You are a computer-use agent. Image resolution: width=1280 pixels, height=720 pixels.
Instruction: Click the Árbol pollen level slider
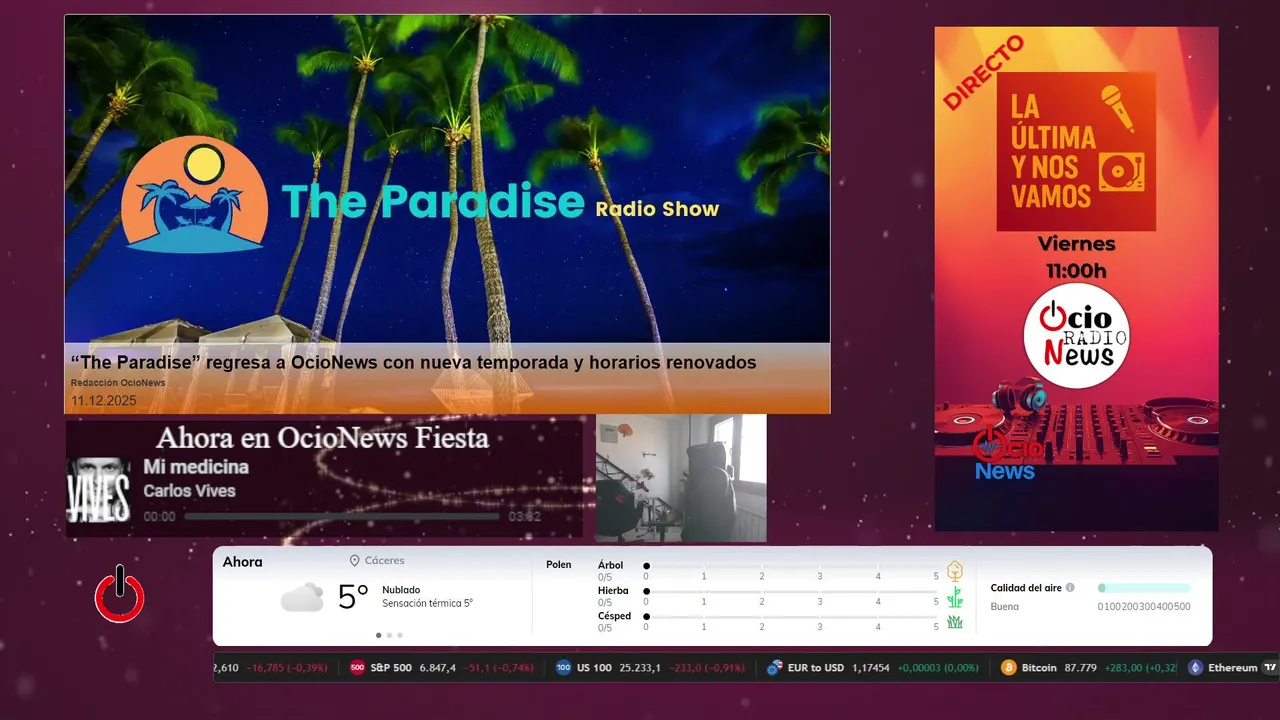click(x=792, y=566)
